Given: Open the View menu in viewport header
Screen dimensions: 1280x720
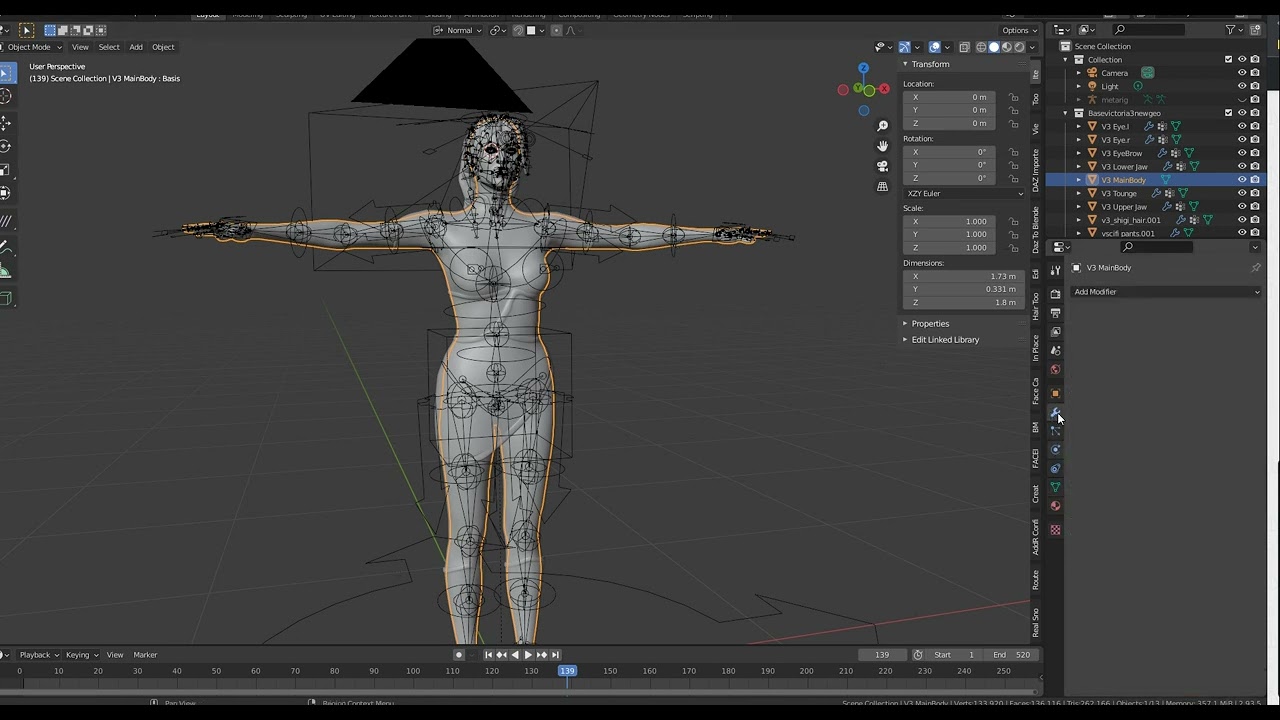Looking at the screenshot, I should click(80, 47).
